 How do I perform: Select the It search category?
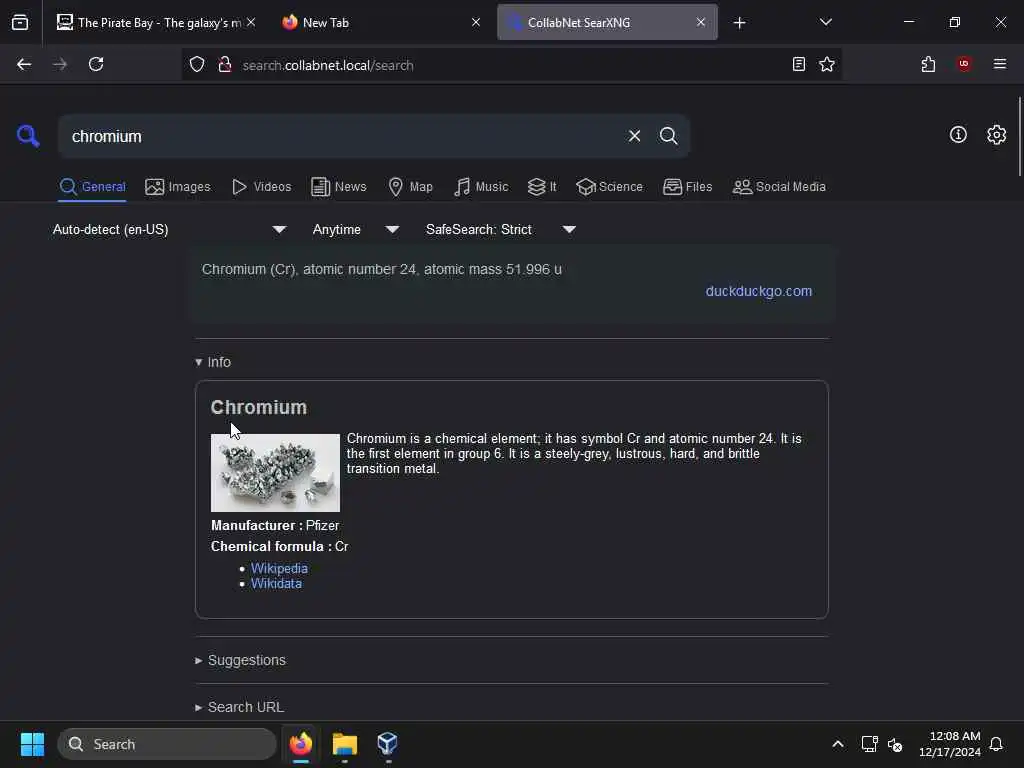[542, 187]
